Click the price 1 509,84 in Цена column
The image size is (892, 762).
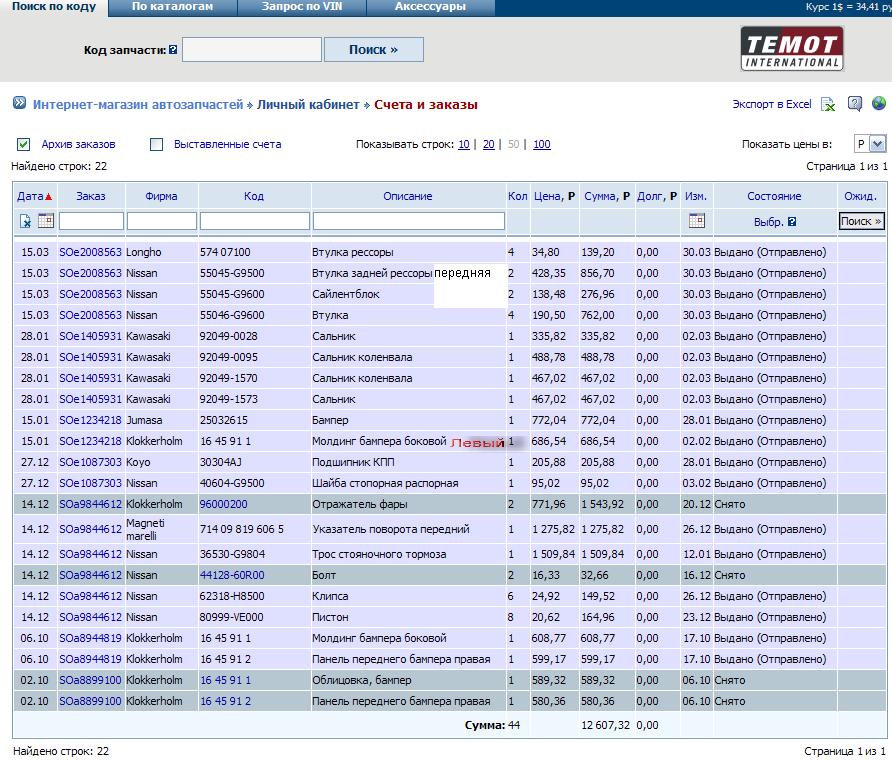[554, 554]
